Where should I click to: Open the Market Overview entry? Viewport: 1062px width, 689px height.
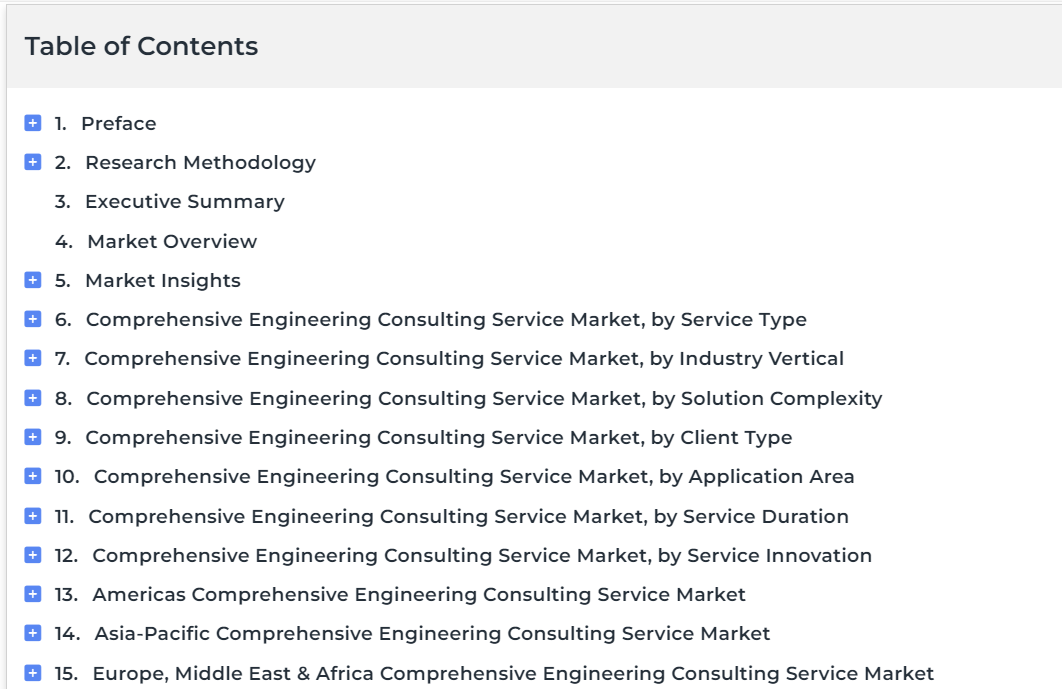(x=172, y=241)
